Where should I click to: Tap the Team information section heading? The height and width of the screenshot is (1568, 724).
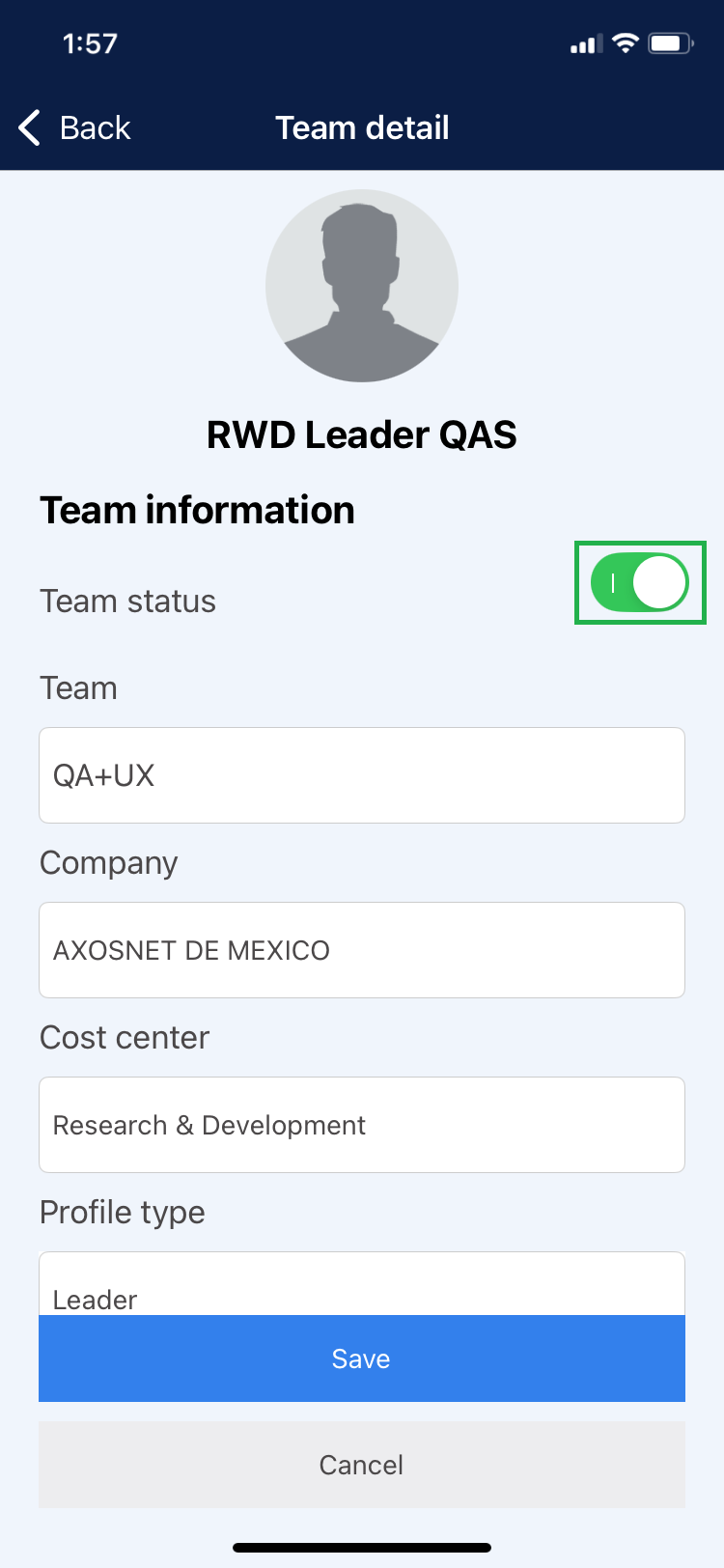coord(197,510)
